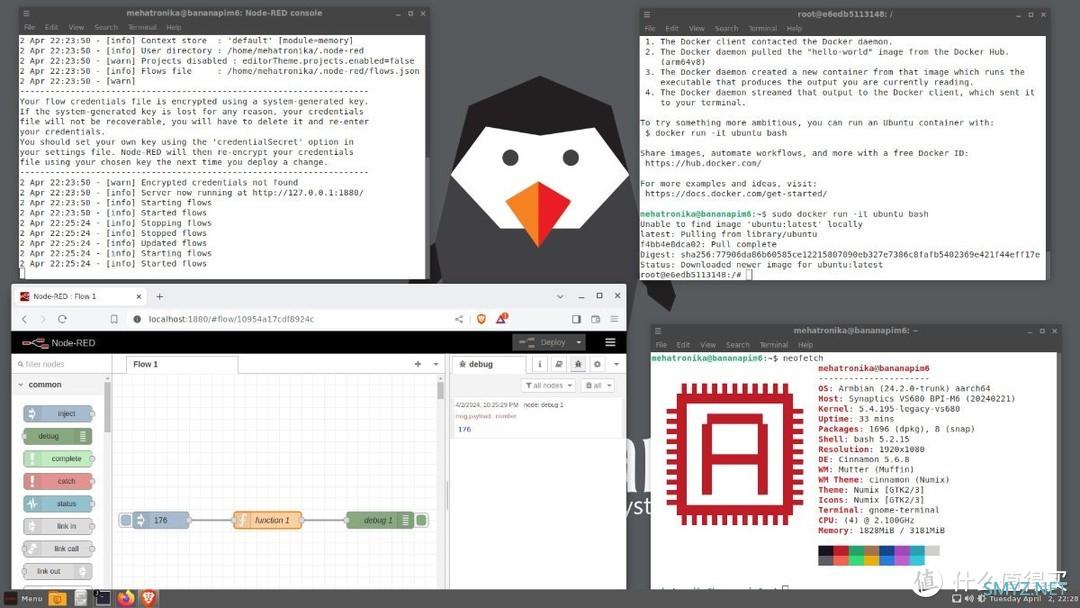Image resolution: width=1080 pixels, height=608 pixels.
Task: Select the function 1 node
Action: coord(267,520)
